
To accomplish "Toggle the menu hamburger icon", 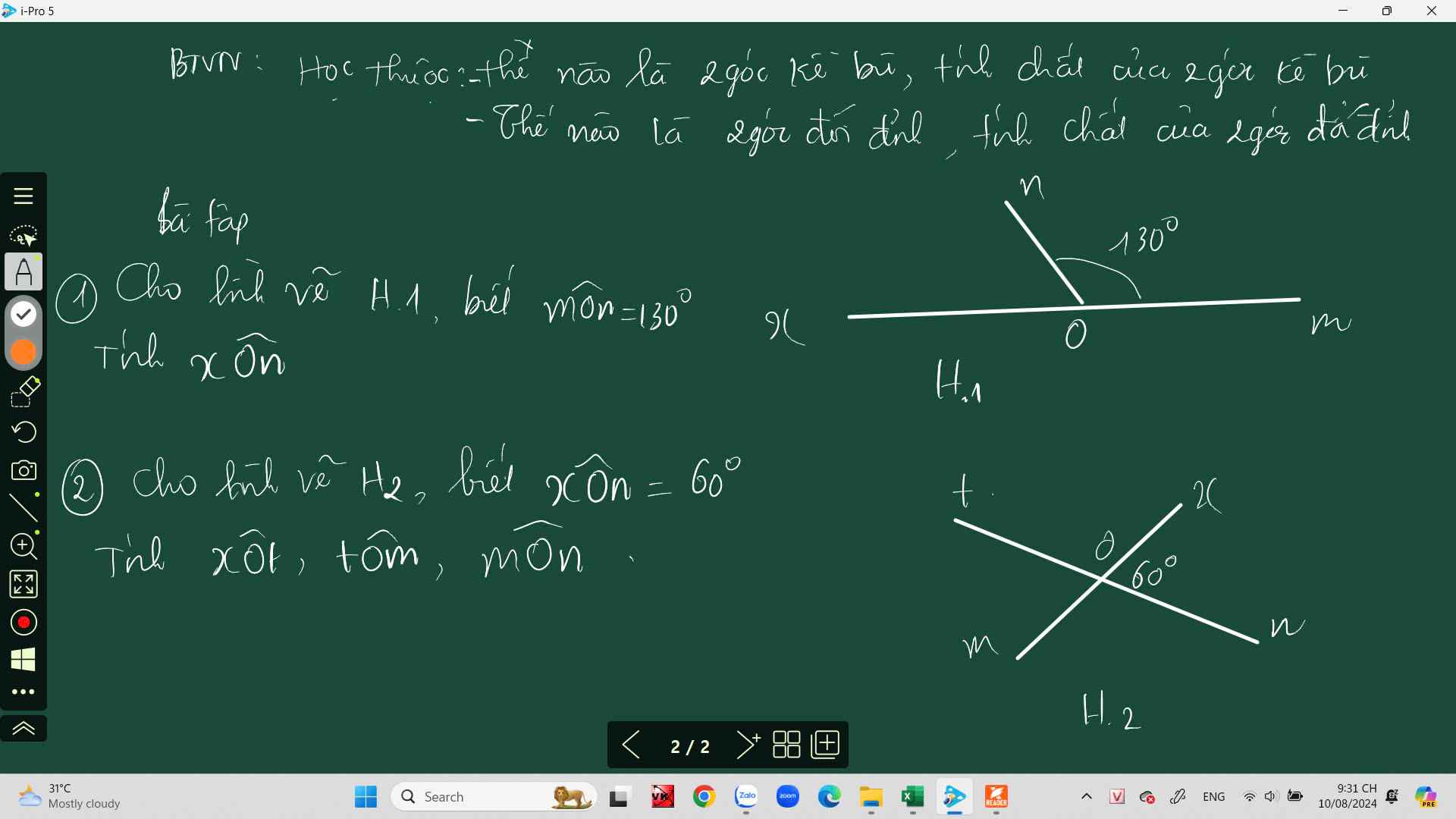I will (23, 196).
